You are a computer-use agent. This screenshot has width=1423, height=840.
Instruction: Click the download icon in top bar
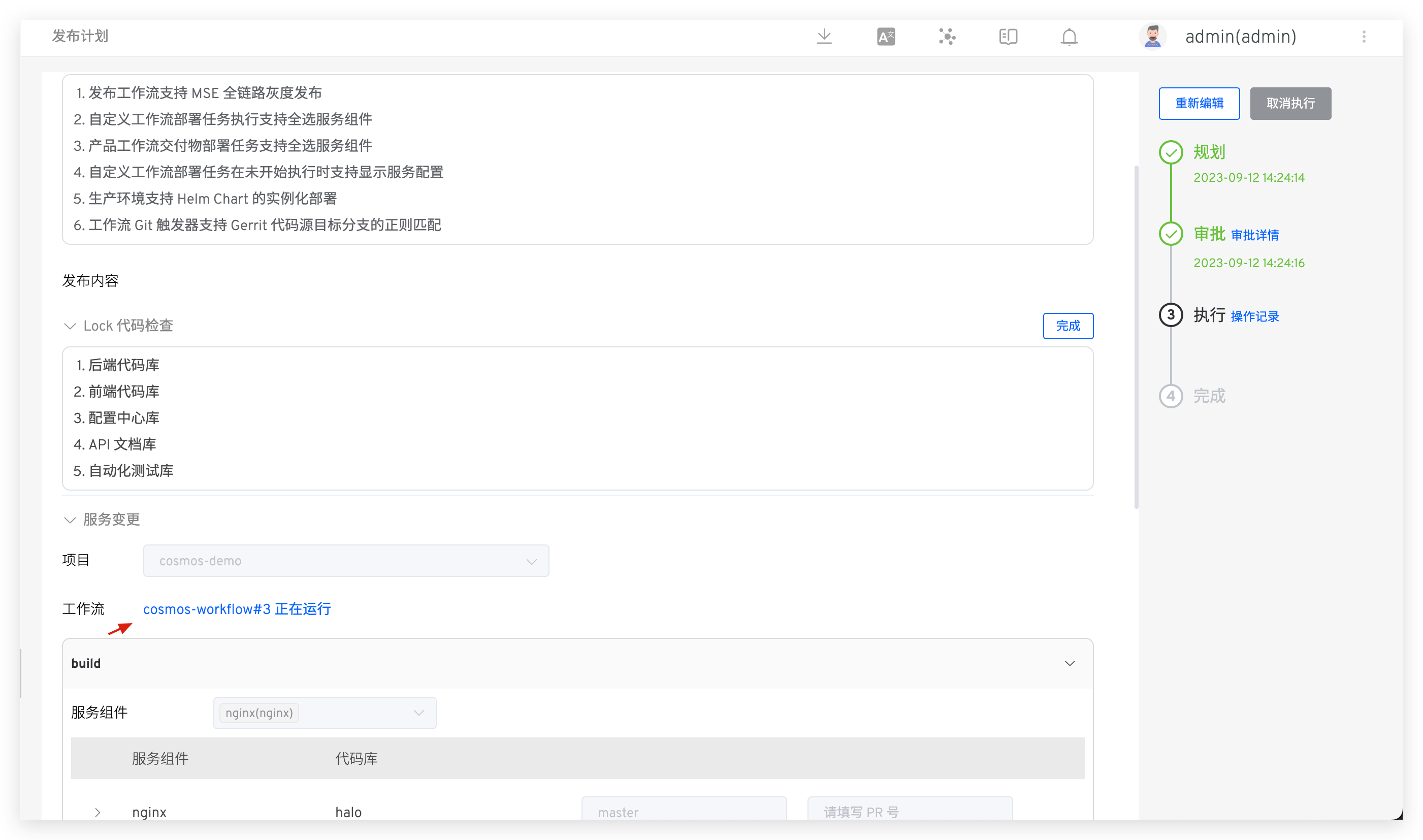tap(824, 37)
